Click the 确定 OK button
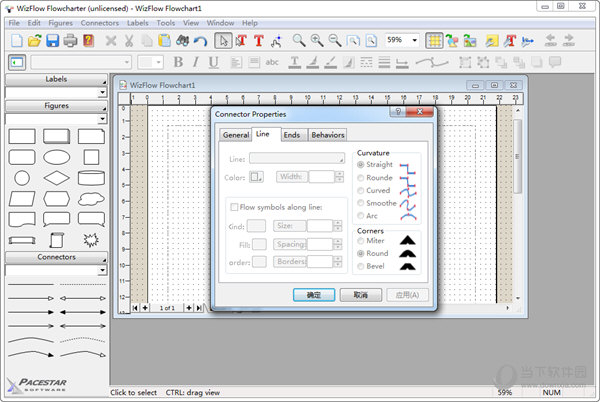This screenshot has width=600, height=402. click(314, 295)
